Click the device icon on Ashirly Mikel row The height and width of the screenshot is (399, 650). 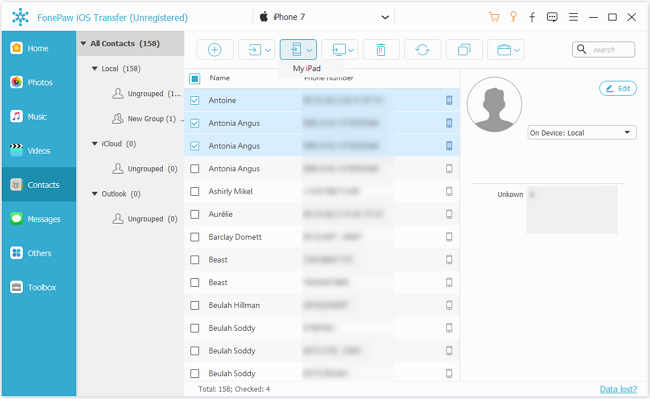pyautogui.click(x=449, y=191)
